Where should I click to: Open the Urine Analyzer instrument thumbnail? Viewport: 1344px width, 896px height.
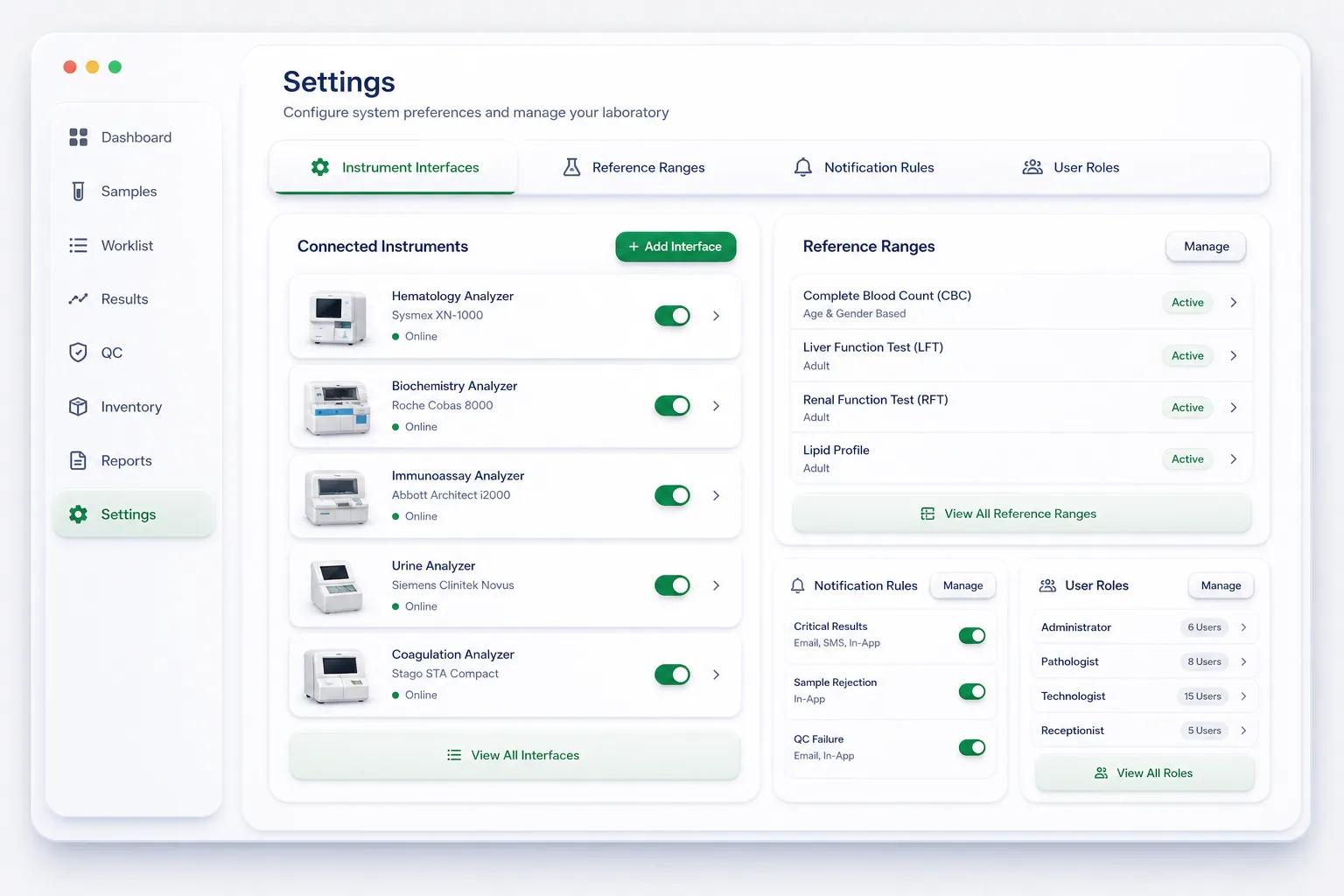[x=337, y=586]
